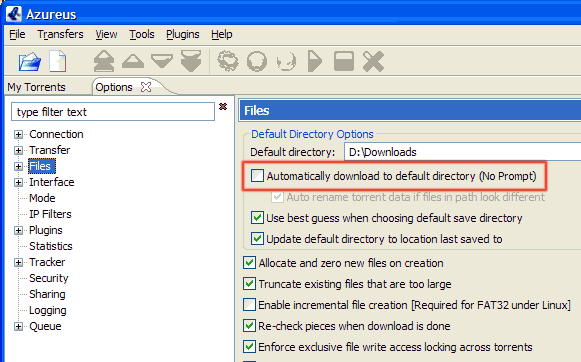This screenshot has width=581, height=362.
Task: Select Plugins label in options tree
Action: 46,230
